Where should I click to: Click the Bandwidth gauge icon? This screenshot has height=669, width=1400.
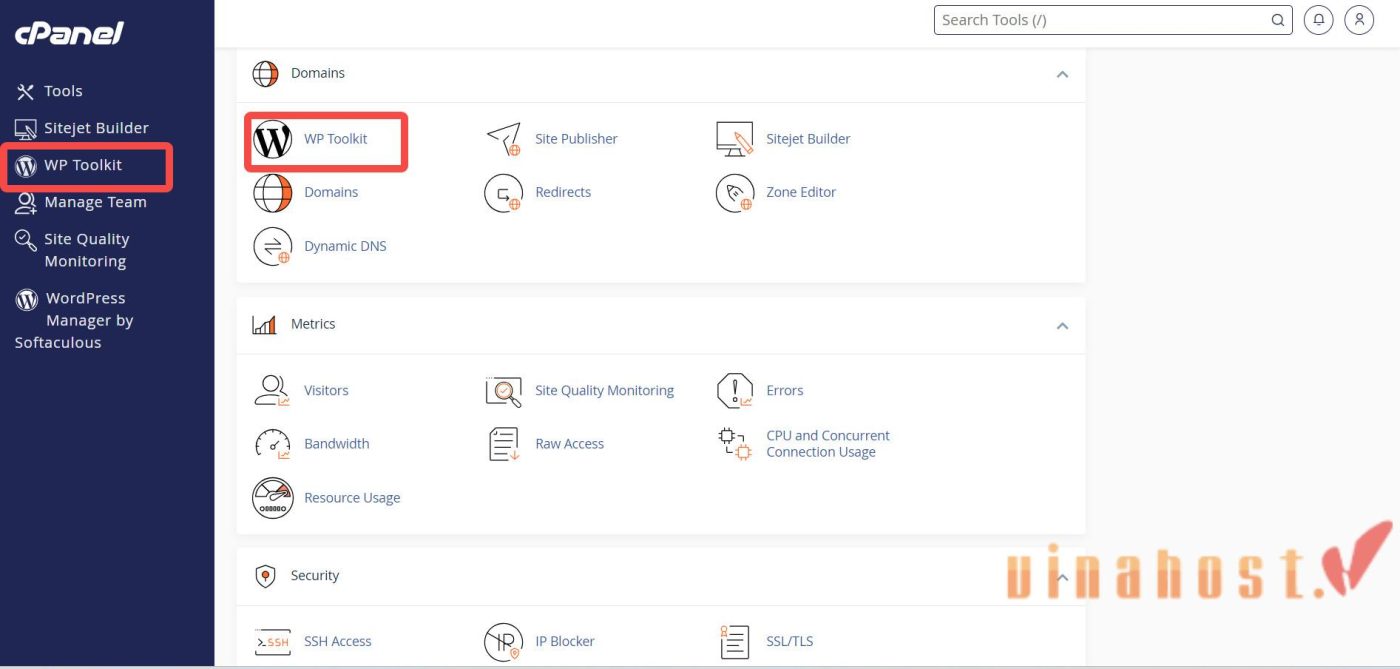coord(272,444)
